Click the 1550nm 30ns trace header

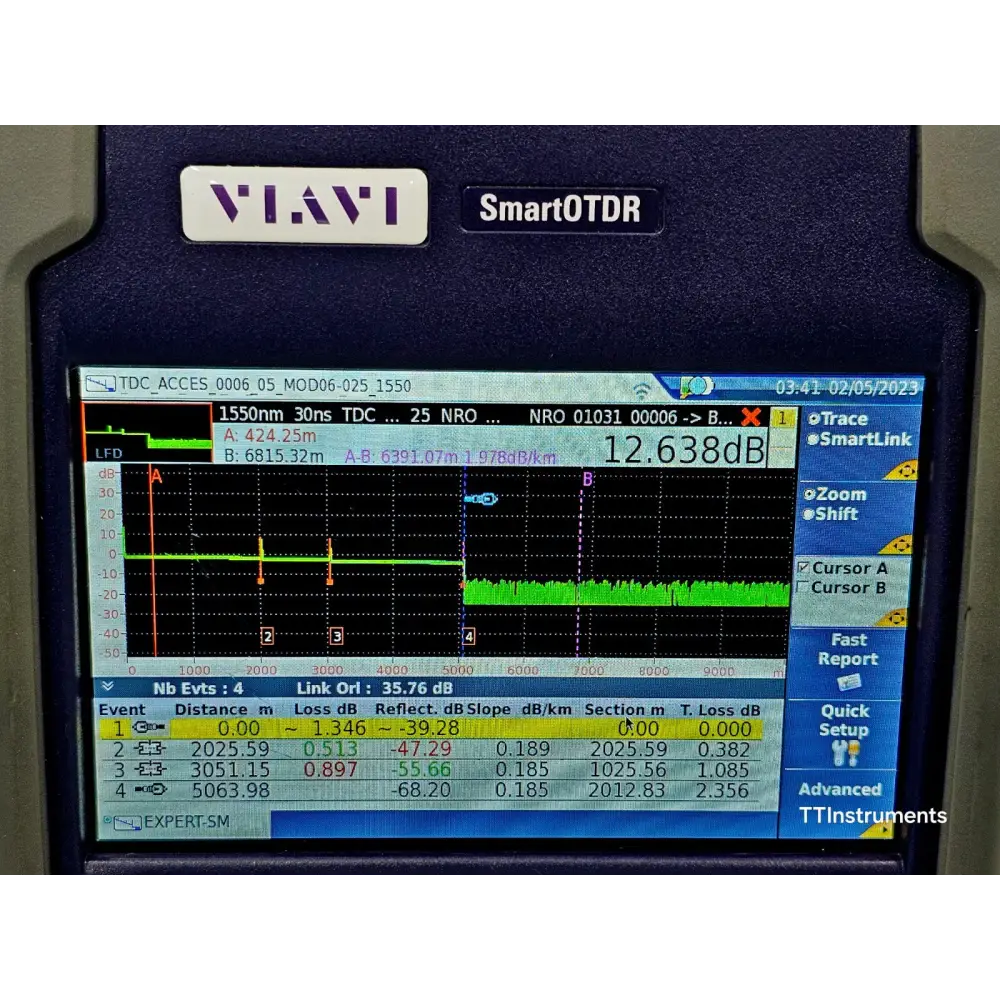point(275,415)
